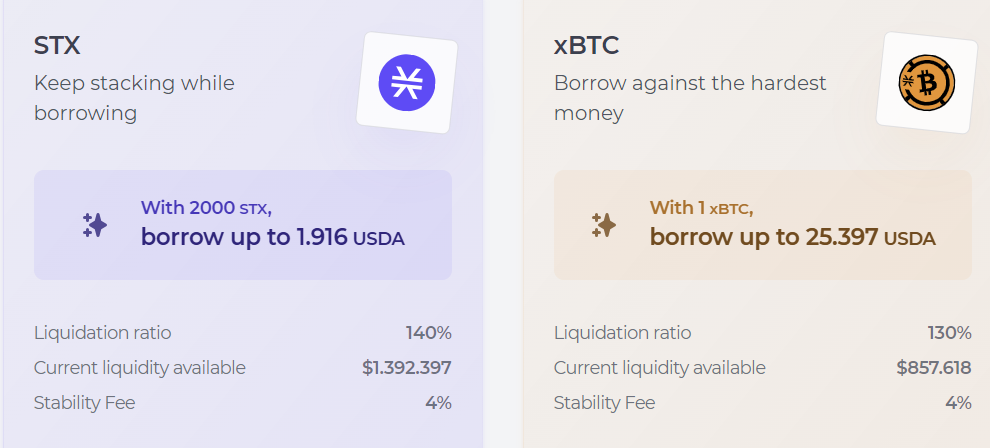Click 'Borrow against the hardest money' subtitle
Screen dimensions: 990x448
coord(690,97)
